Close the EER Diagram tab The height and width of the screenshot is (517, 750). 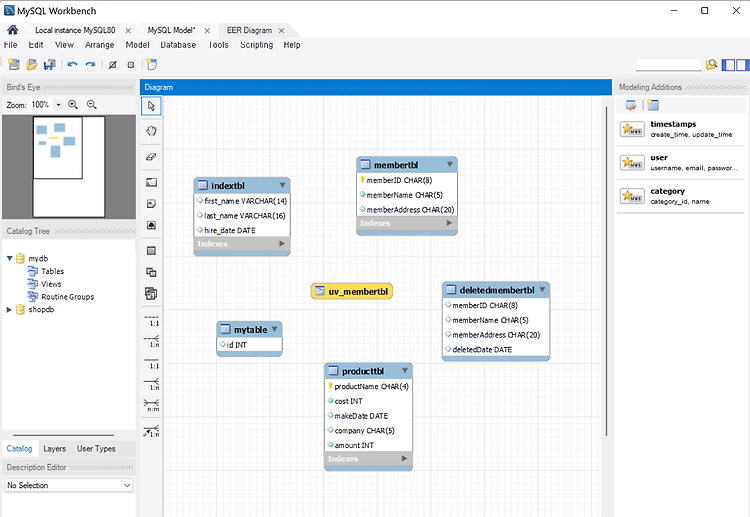click(282, 30)
